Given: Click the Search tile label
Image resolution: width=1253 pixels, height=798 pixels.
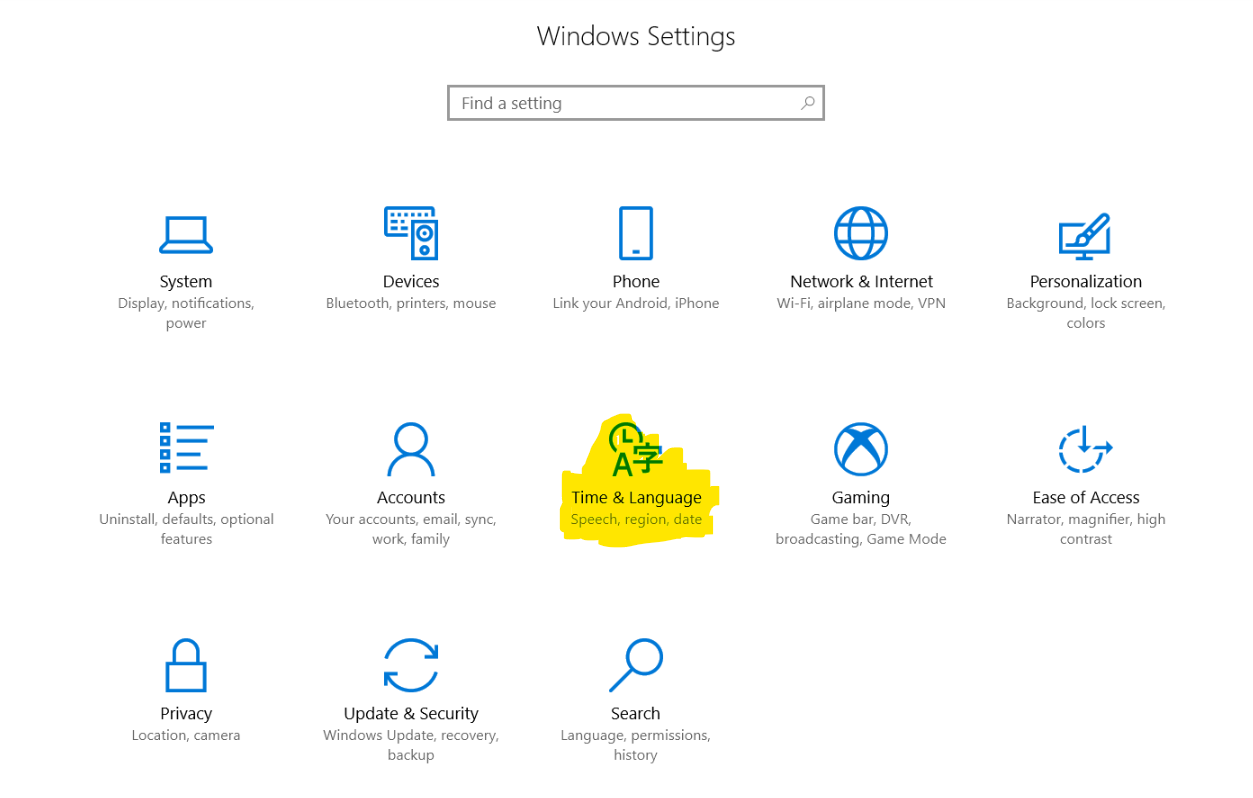Looking at the screenshot, I should pos(636,714).
